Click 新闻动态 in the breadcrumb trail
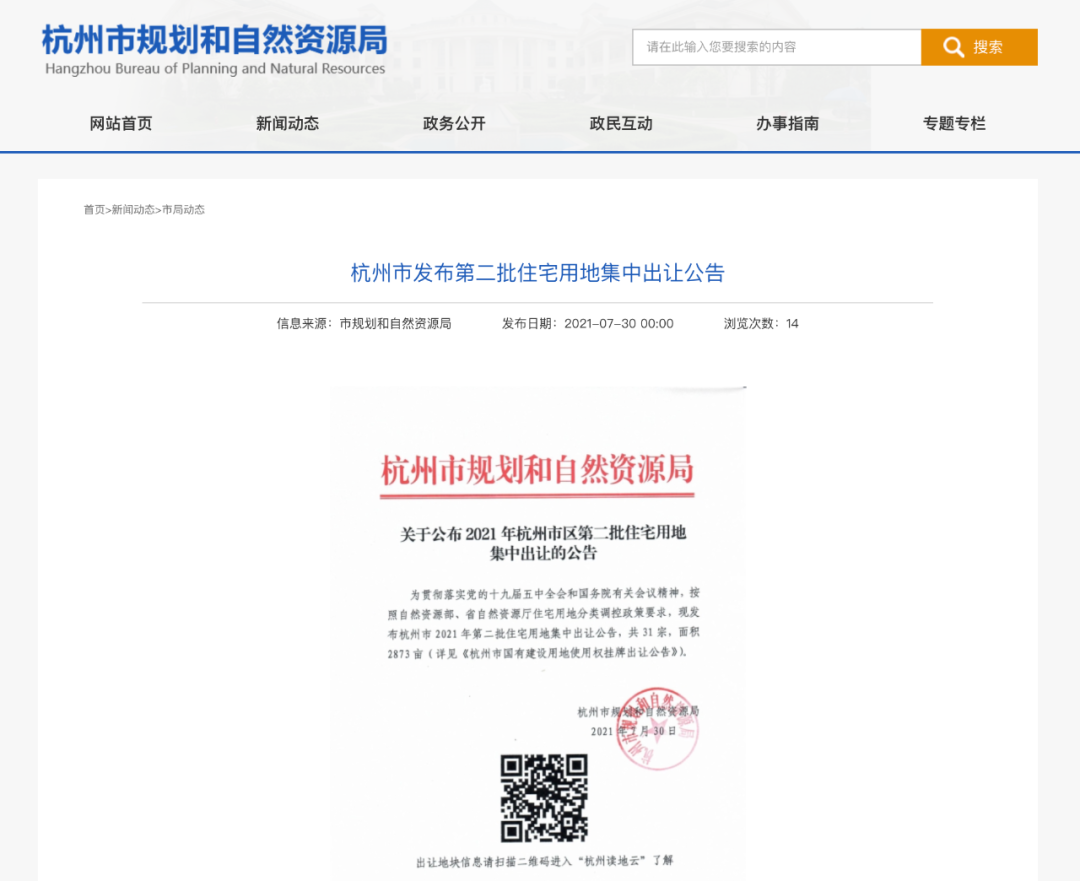The image size is (1080, 881). click(x=133, y=210)
